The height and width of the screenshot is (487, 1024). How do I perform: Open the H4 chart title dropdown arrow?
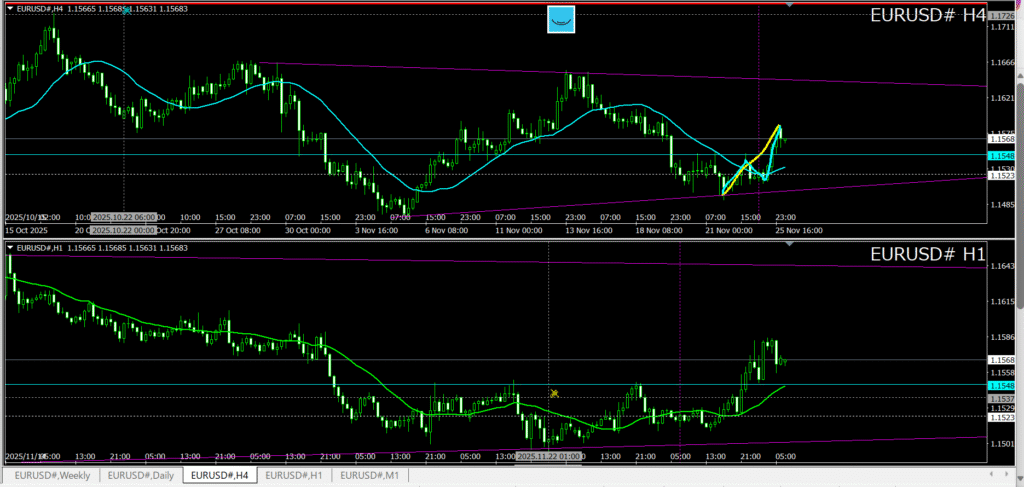click(x=10, y=8)
